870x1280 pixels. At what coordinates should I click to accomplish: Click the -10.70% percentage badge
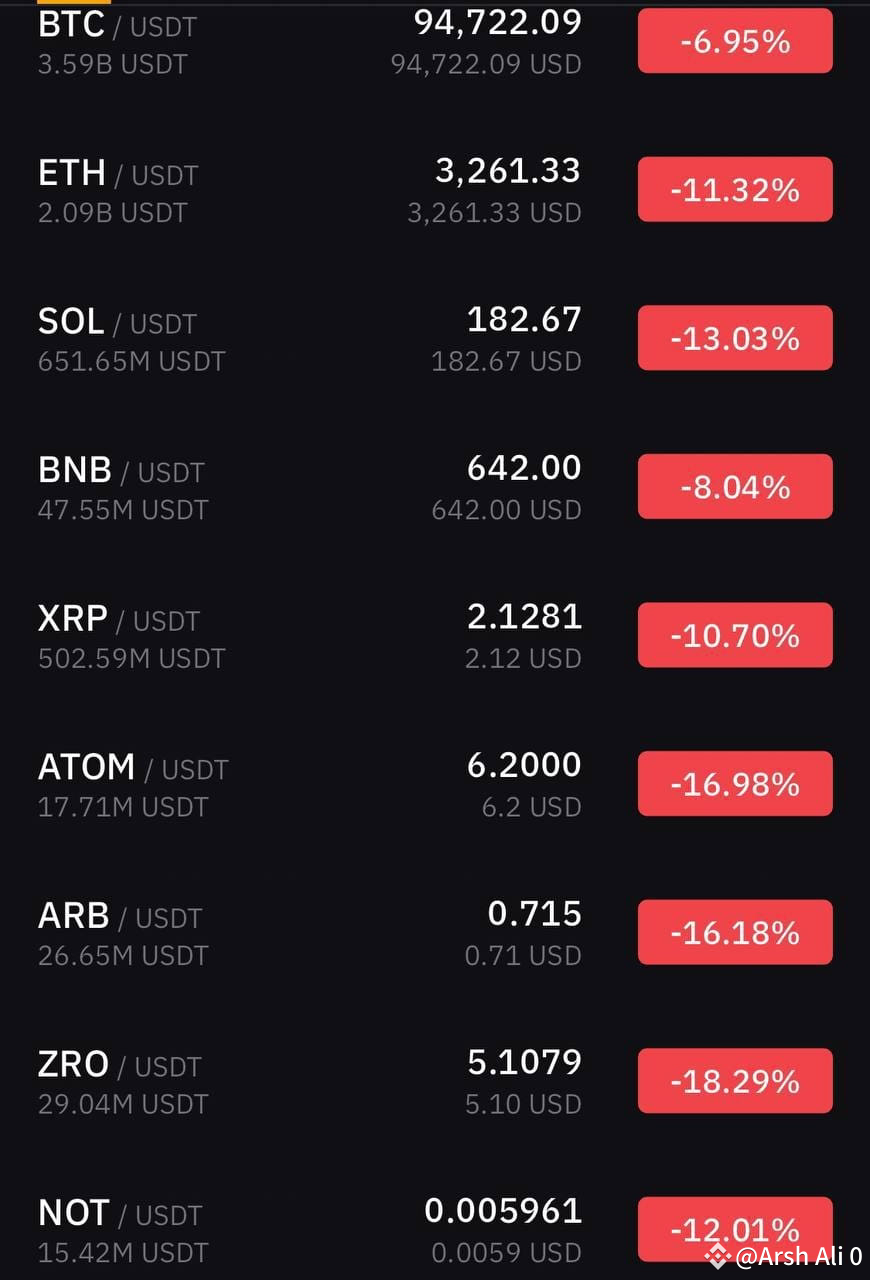[735, 635]
